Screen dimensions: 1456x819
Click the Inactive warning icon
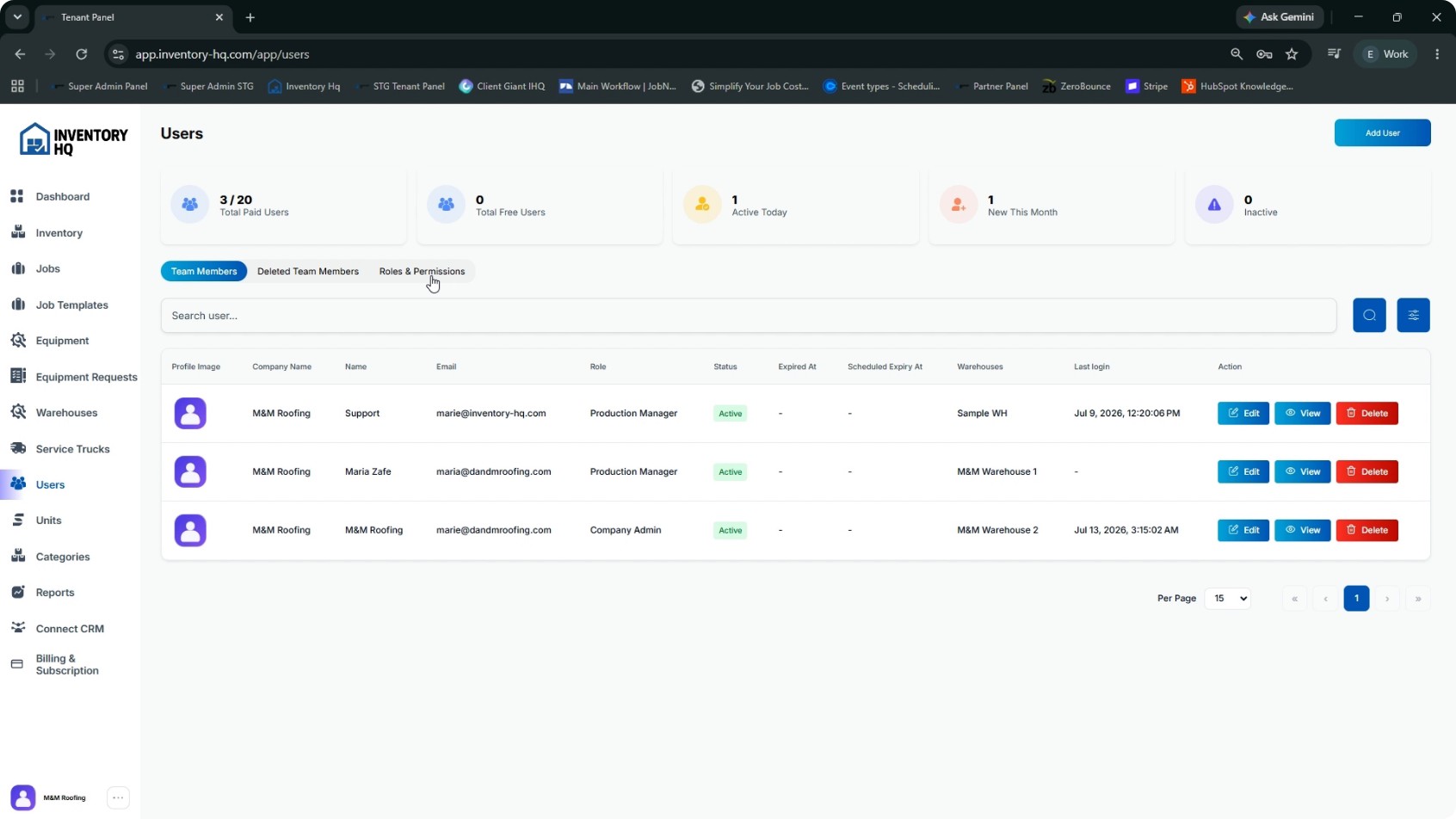[x=1214, y=205]
